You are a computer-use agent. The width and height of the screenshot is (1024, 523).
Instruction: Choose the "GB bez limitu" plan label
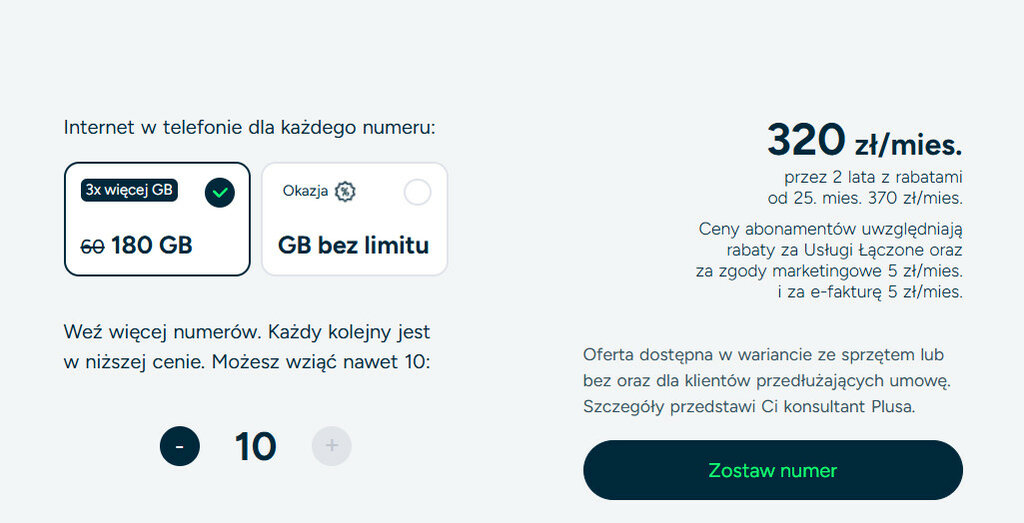(353, 245)
